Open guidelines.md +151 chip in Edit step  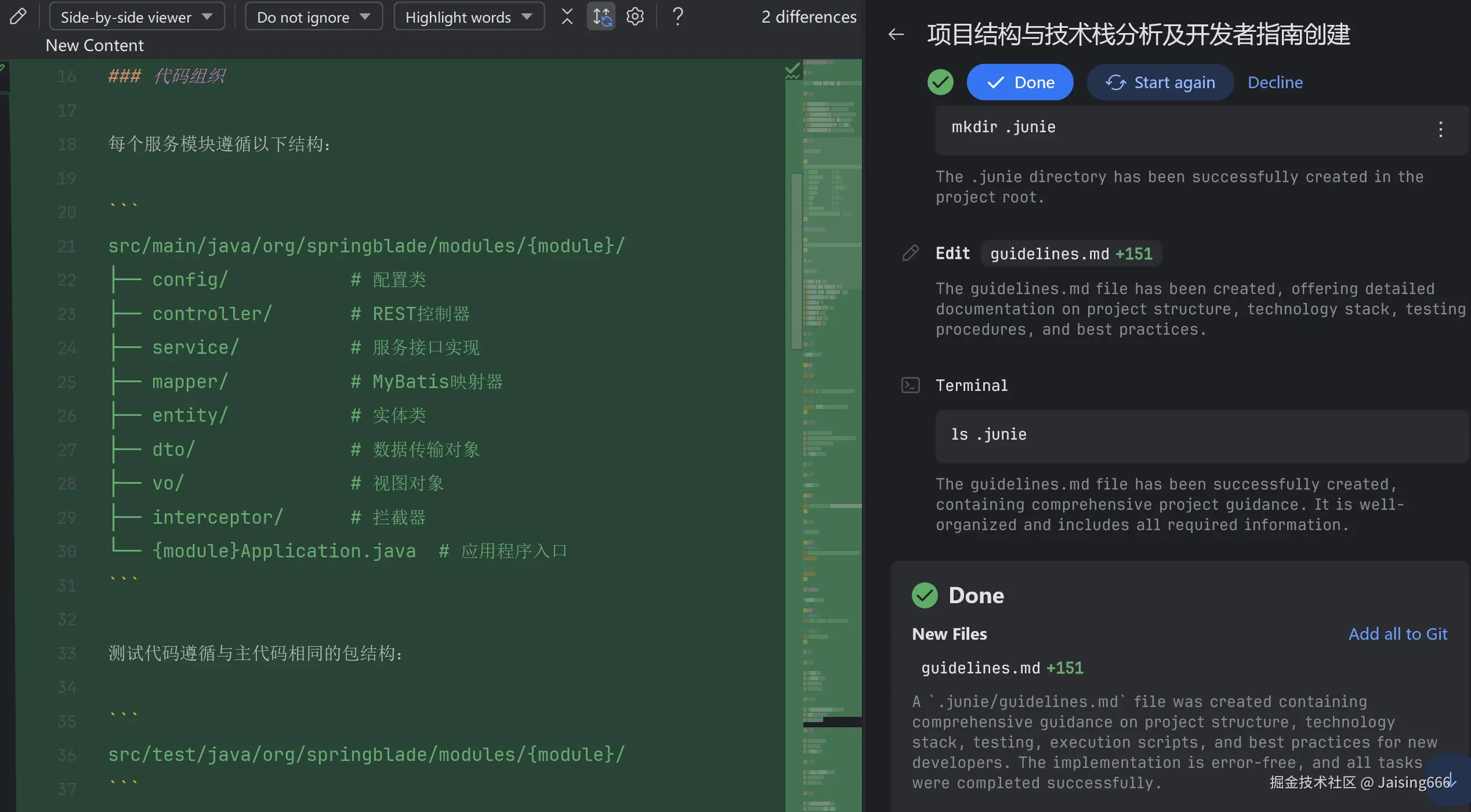(1070, 253)
